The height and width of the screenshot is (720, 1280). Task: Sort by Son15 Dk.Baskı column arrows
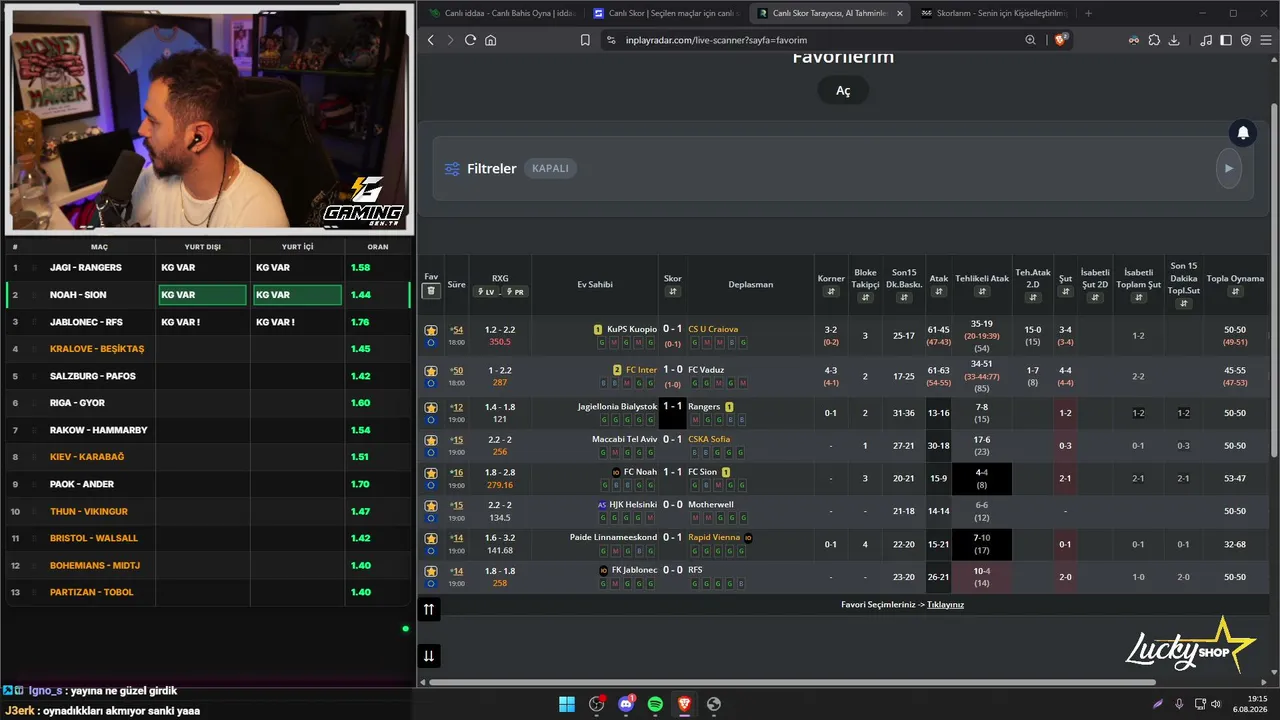pos(904,298)
